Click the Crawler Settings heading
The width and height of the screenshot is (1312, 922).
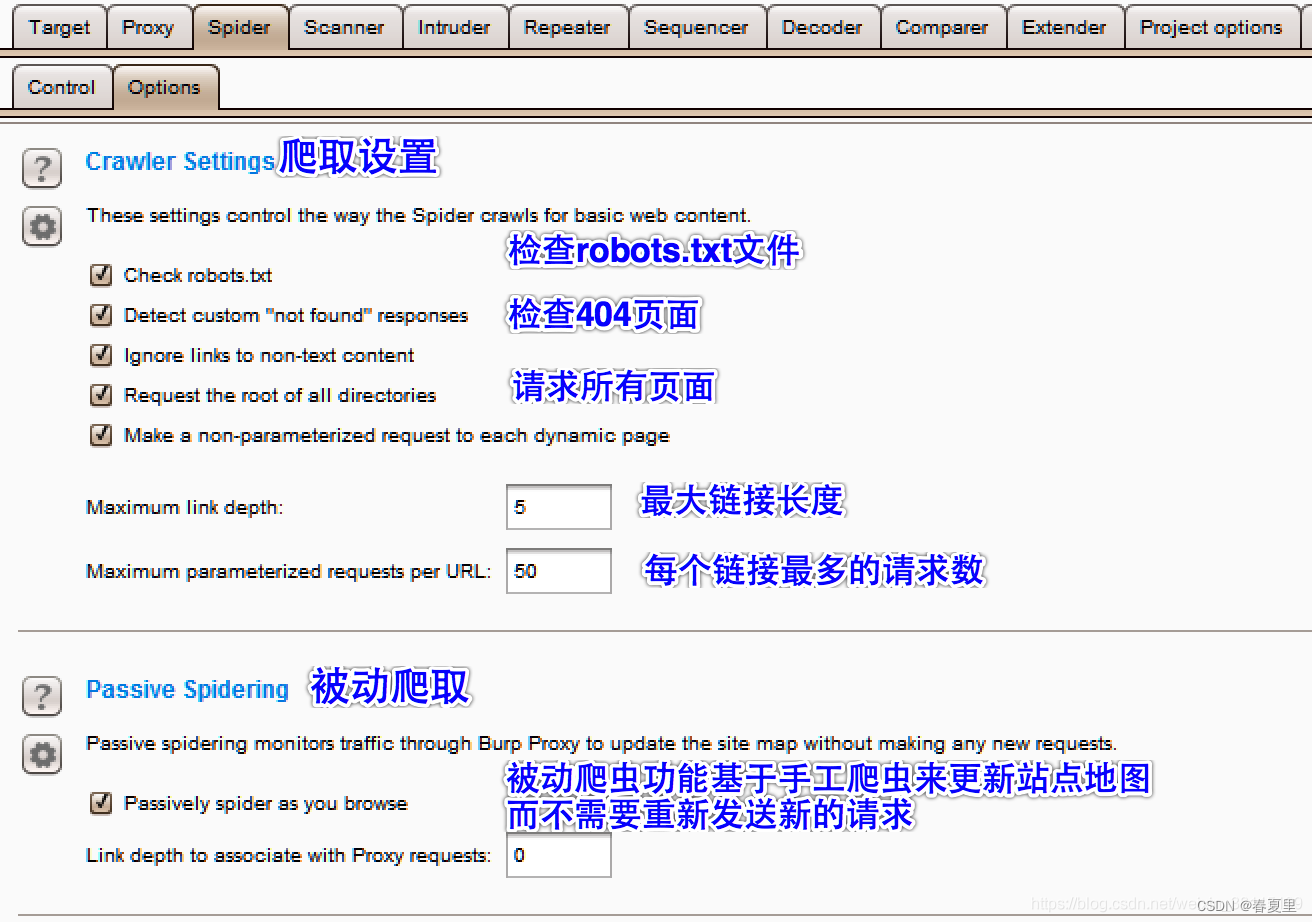pyautogui.click(x=180, y=161)
